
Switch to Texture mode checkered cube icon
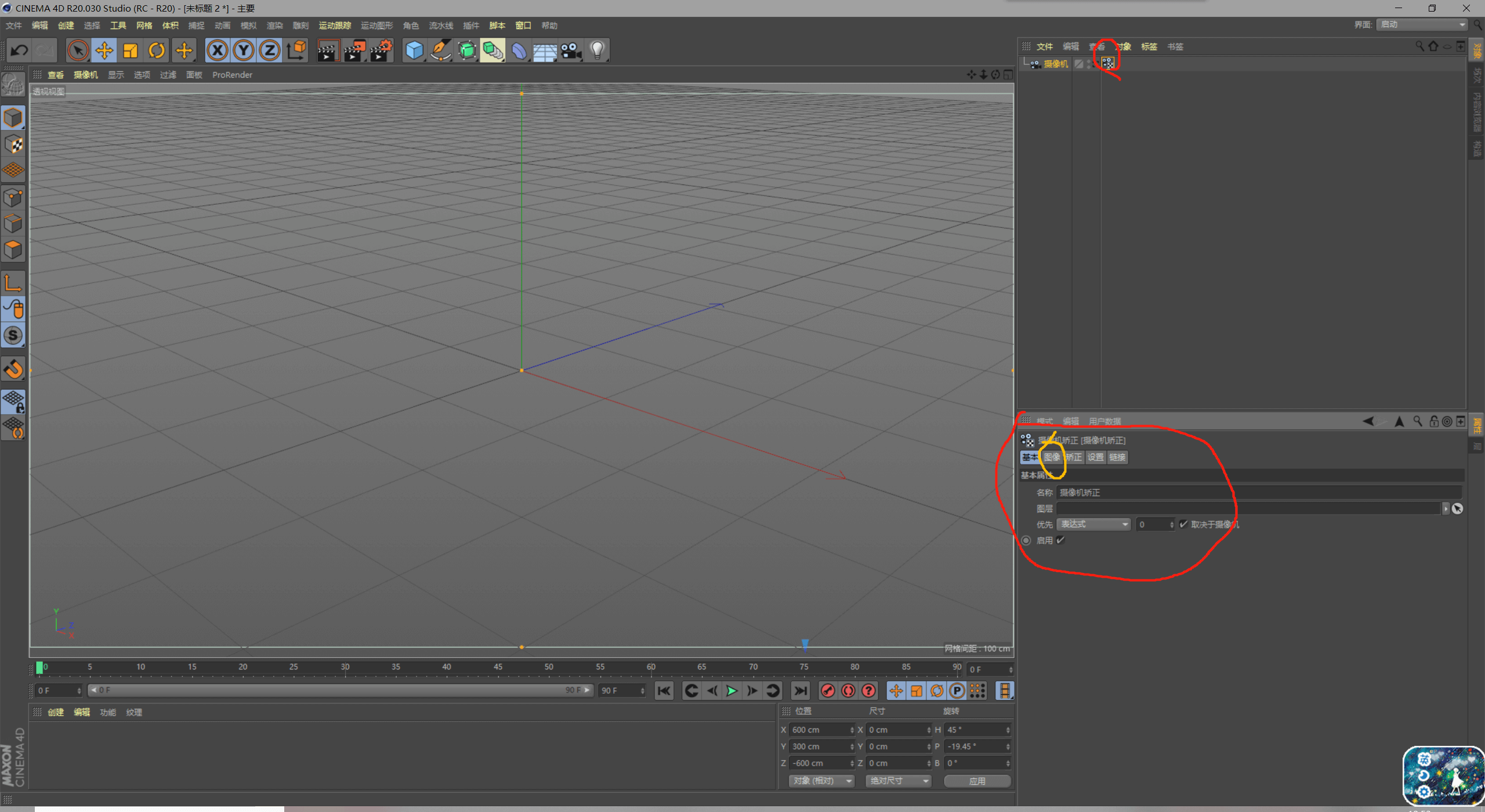click(x=13, y=144)
